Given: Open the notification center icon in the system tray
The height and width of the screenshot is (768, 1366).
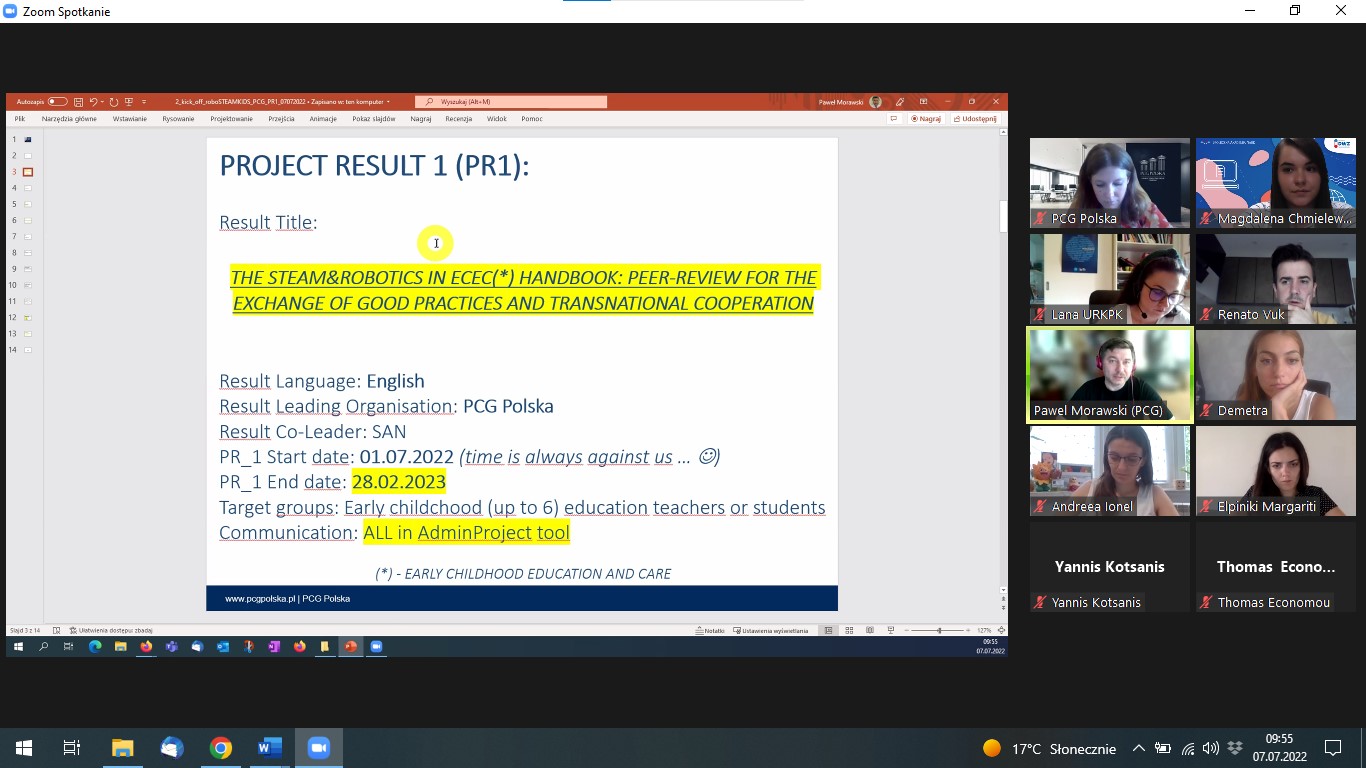Looking at the screenshot, I should coord(1332,748).
